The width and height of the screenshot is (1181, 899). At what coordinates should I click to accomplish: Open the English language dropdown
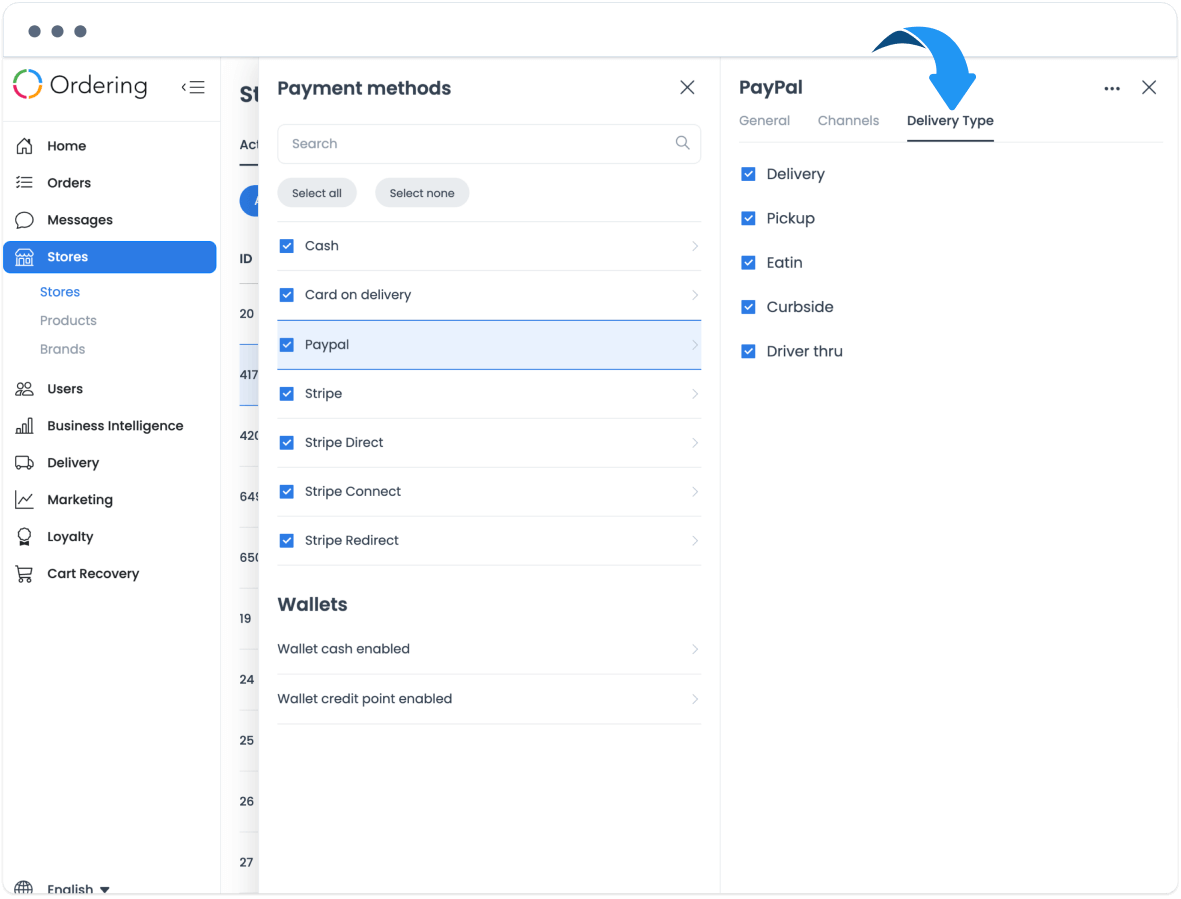tap(78, 889)
